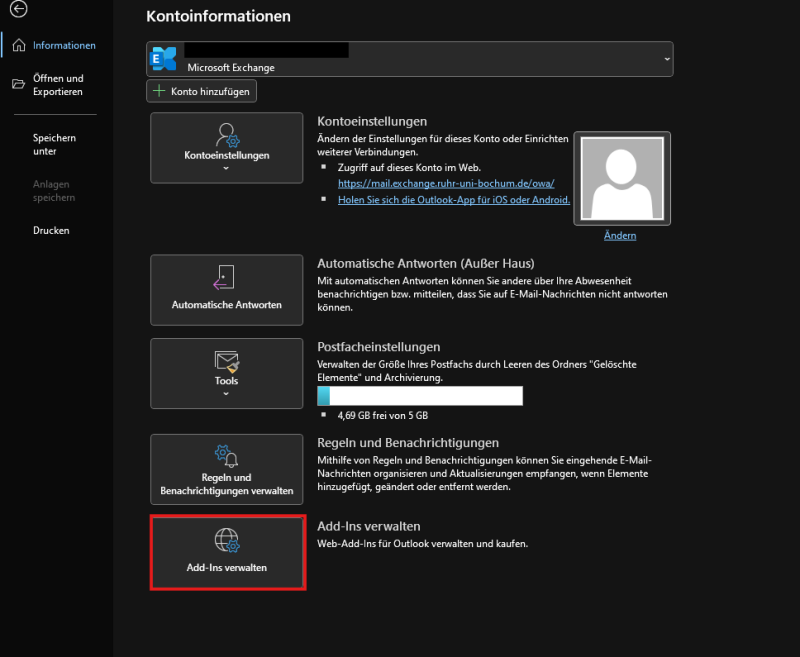
Task: Click the plus icon on Konto hinzufügen
Action: pos(159,91)
